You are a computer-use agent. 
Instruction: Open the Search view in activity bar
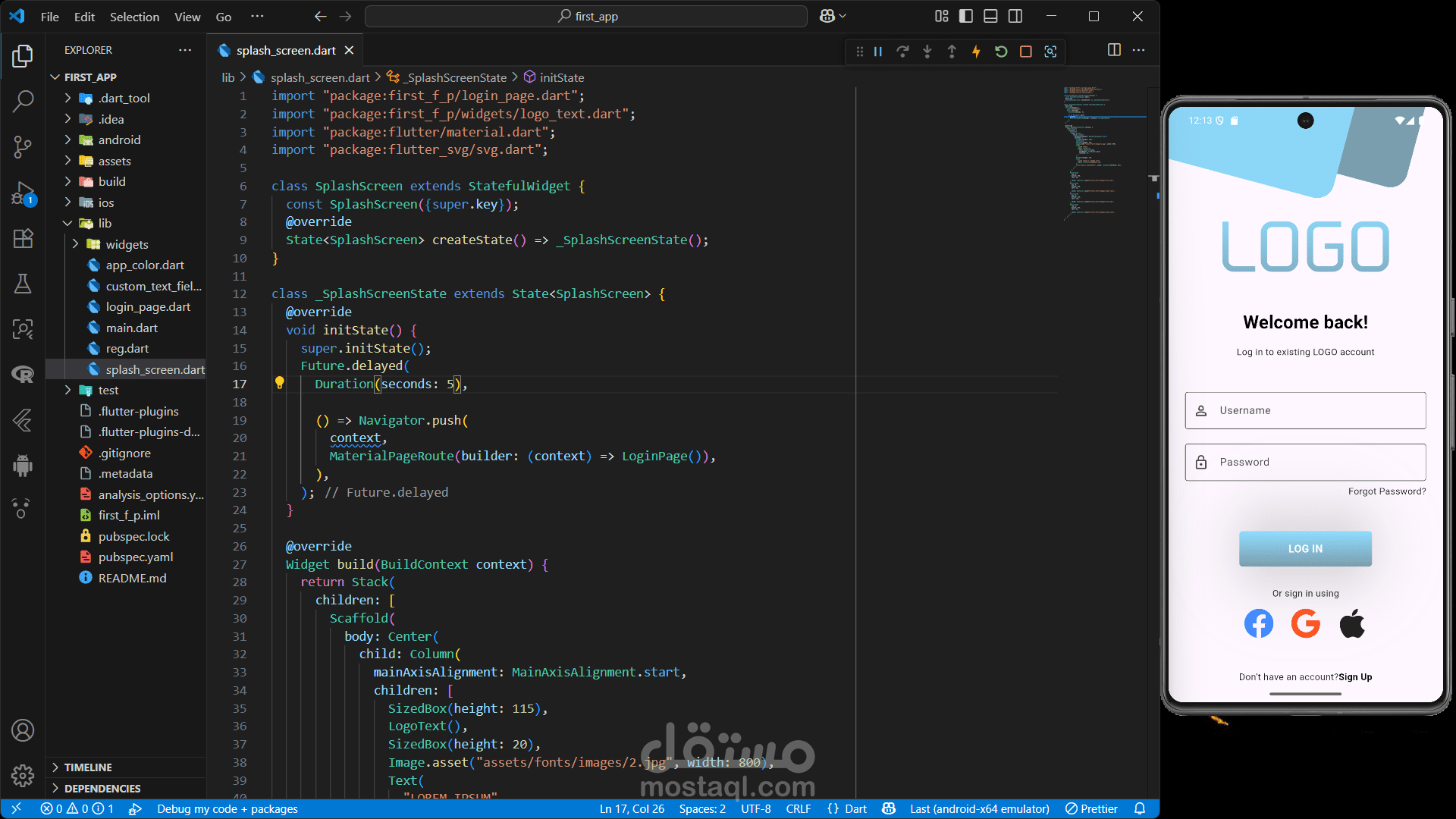[x=23, y=101]
